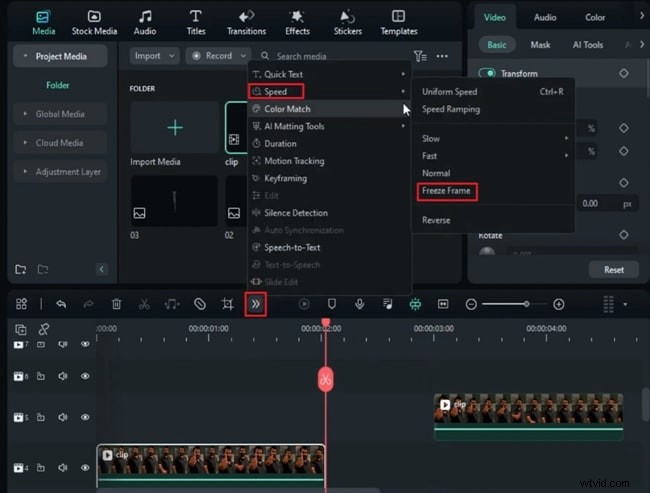Select Speed Ramping option

(x=451, y=109)
